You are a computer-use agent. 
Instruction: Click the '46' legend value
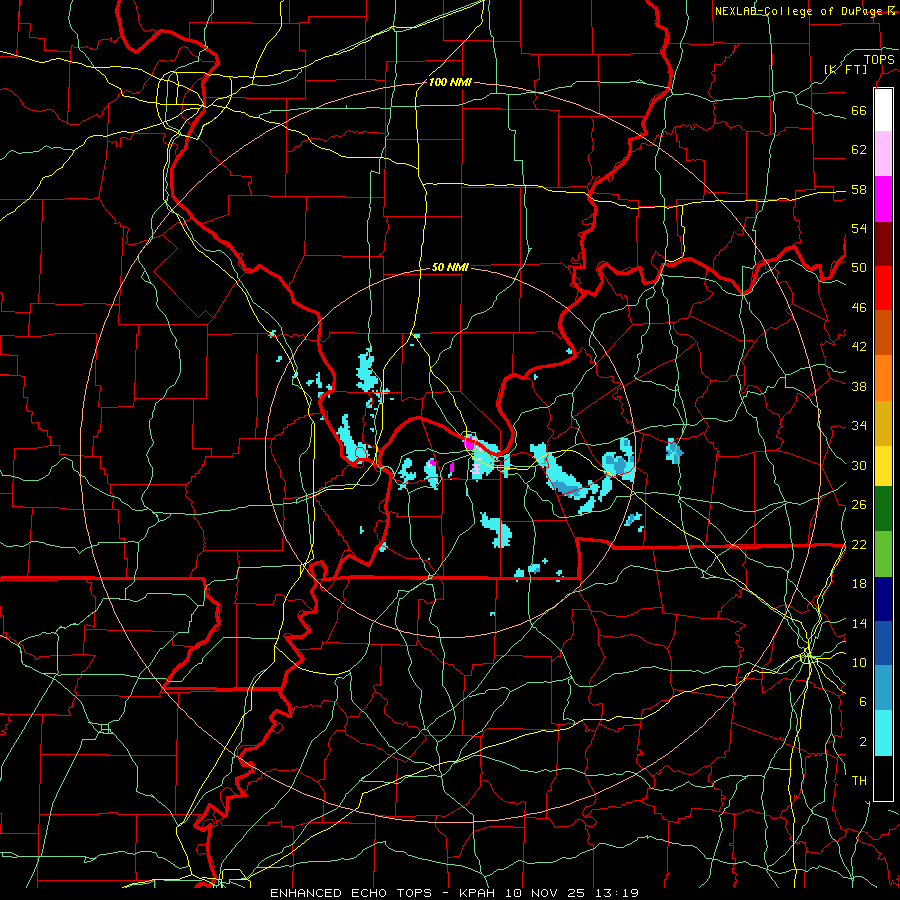click(x=859, y=308)
